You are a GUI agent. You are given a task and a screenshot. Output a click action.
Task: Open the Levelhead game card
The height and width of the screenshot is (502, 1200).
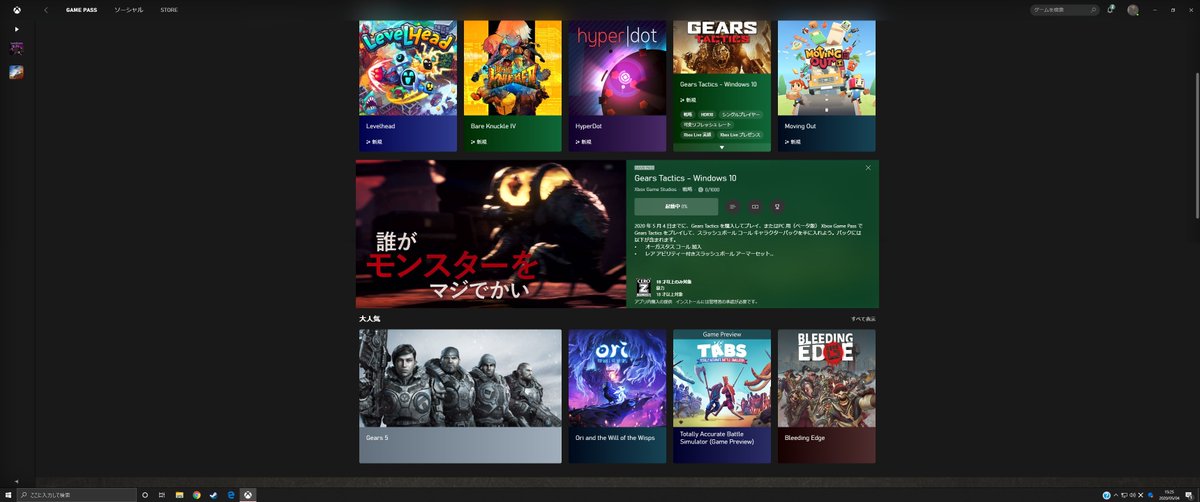408,86
